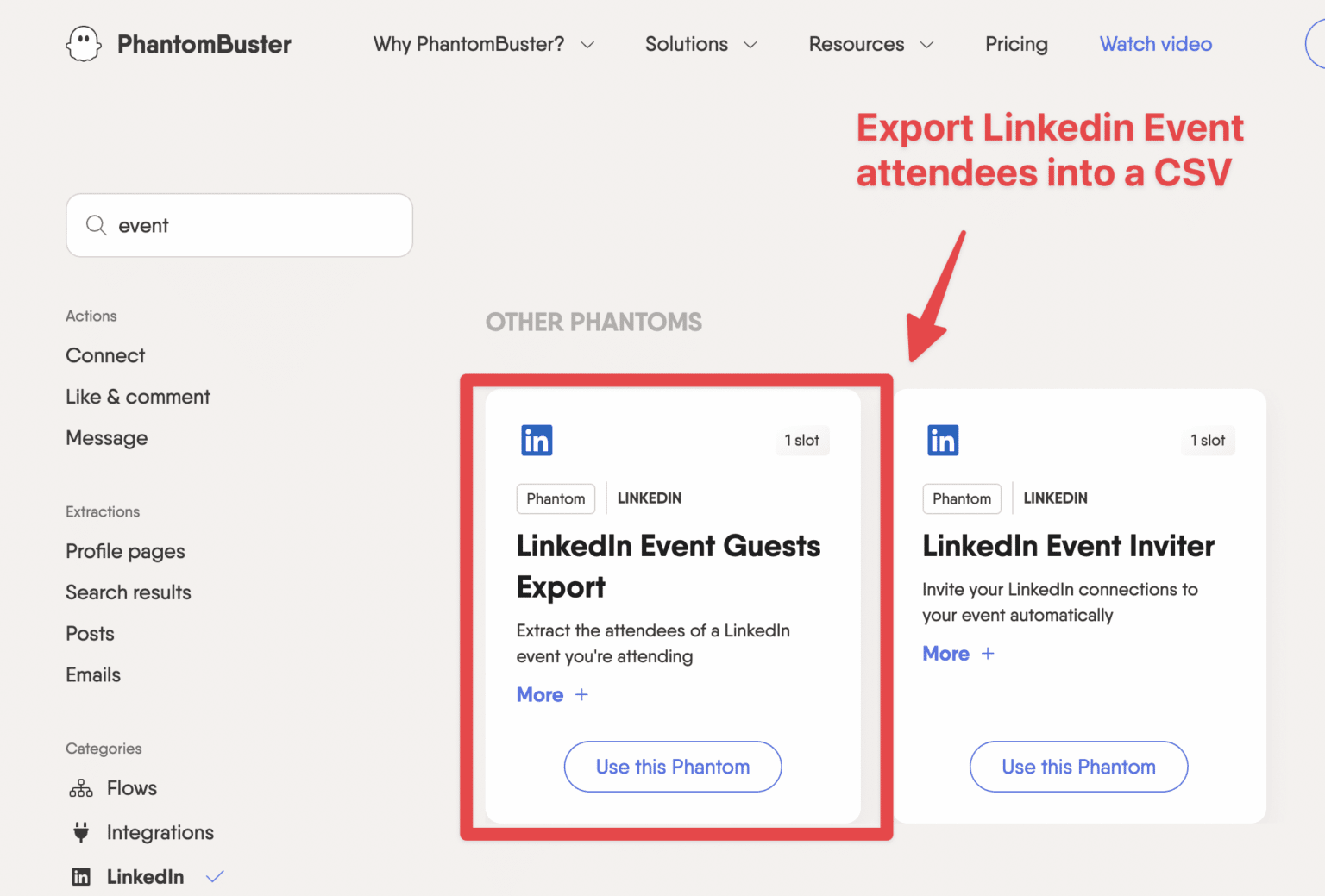Screen dimensions: 1325x896
Task: Click the plus icon beside More on export card
Action: tap(582, 694)
